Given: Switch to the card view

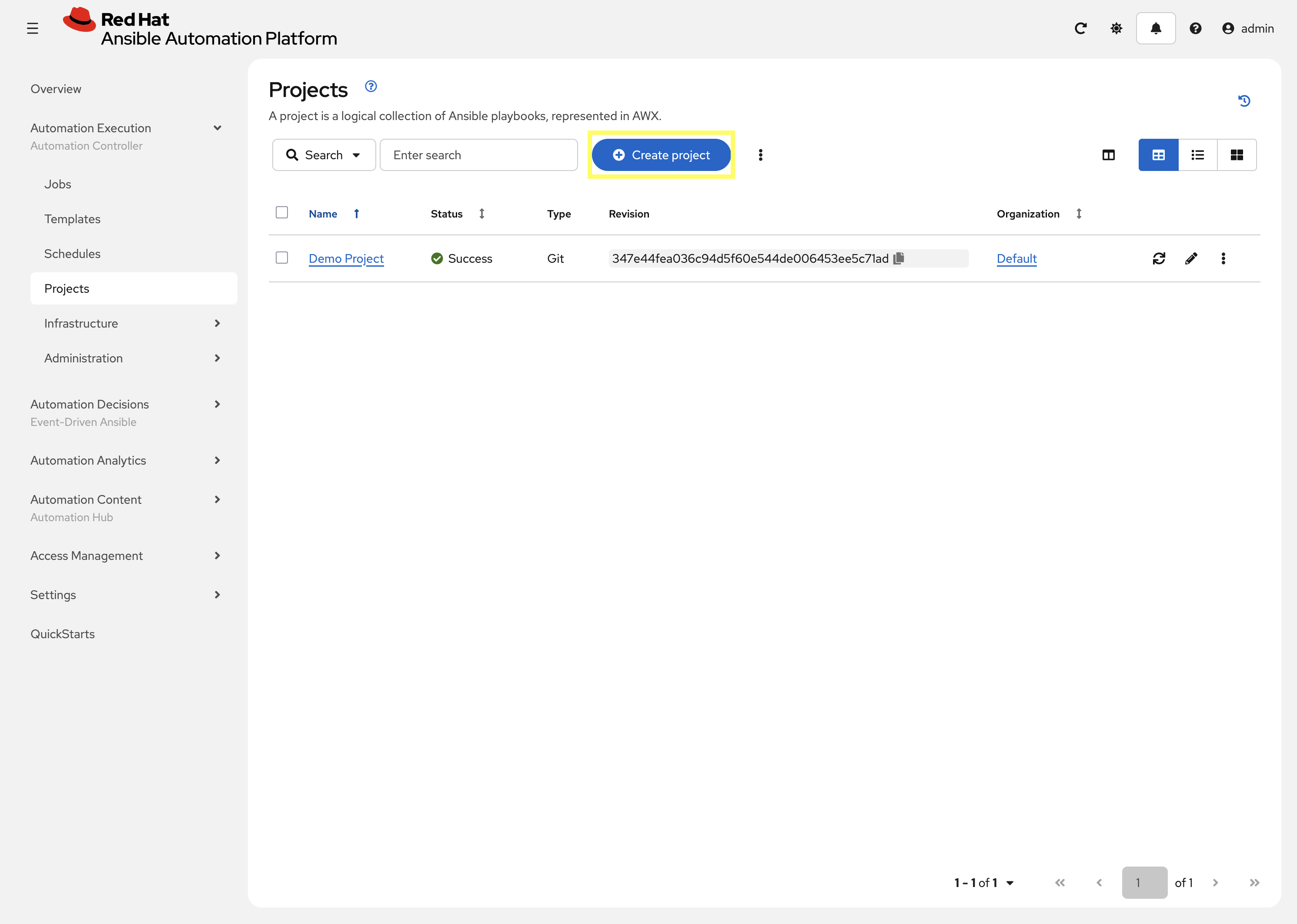Looking at the screenshot, I should pos(1237,155).
